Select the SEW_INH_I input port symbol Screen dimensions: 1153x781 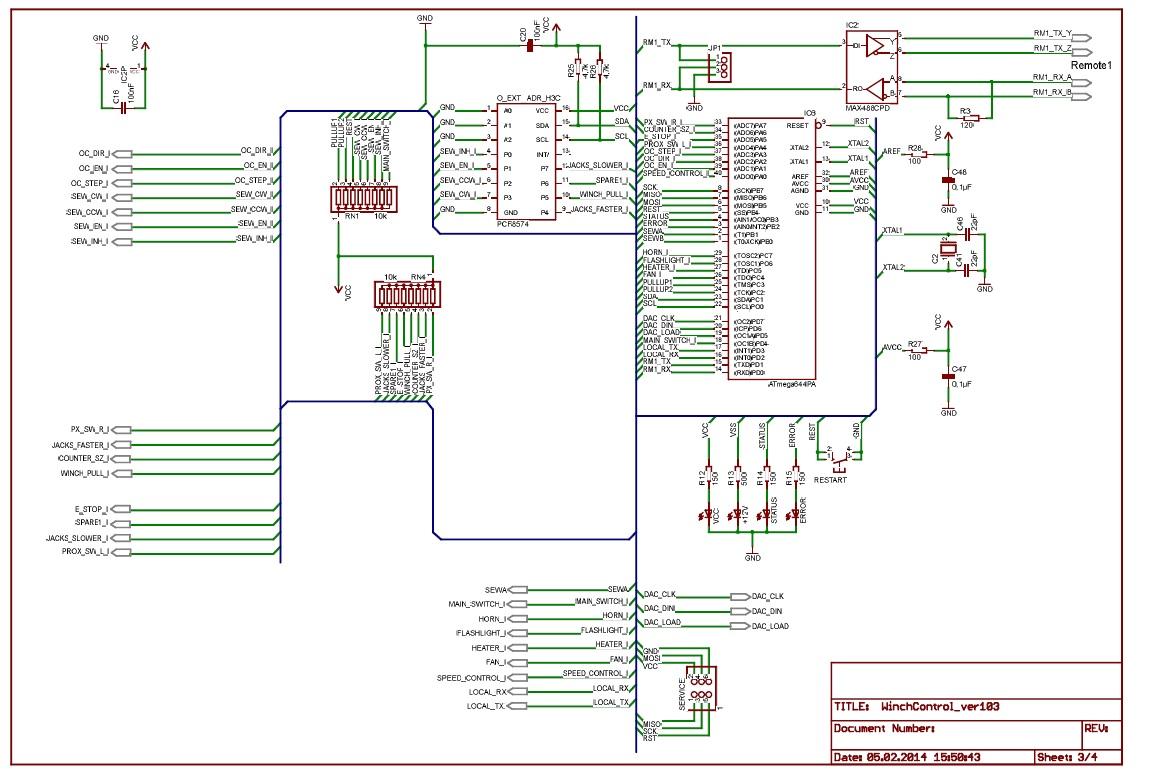coord(121,241)
